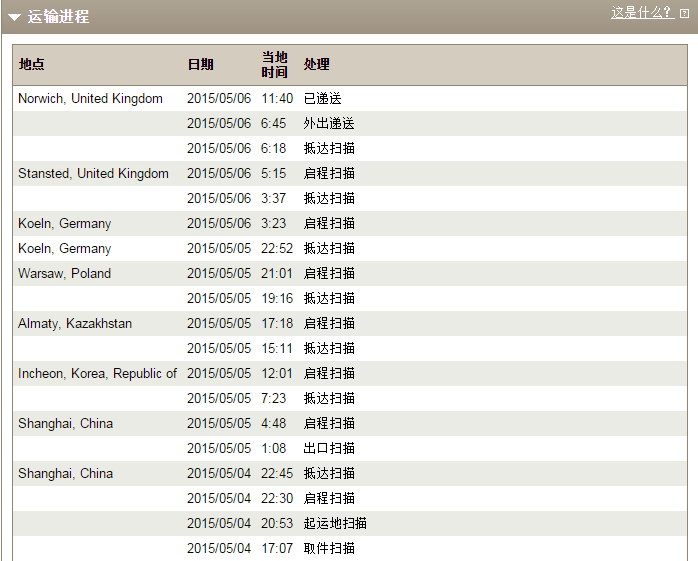
Task: Click the 外出递送 status entry
Action: click(x=329, y=124)
